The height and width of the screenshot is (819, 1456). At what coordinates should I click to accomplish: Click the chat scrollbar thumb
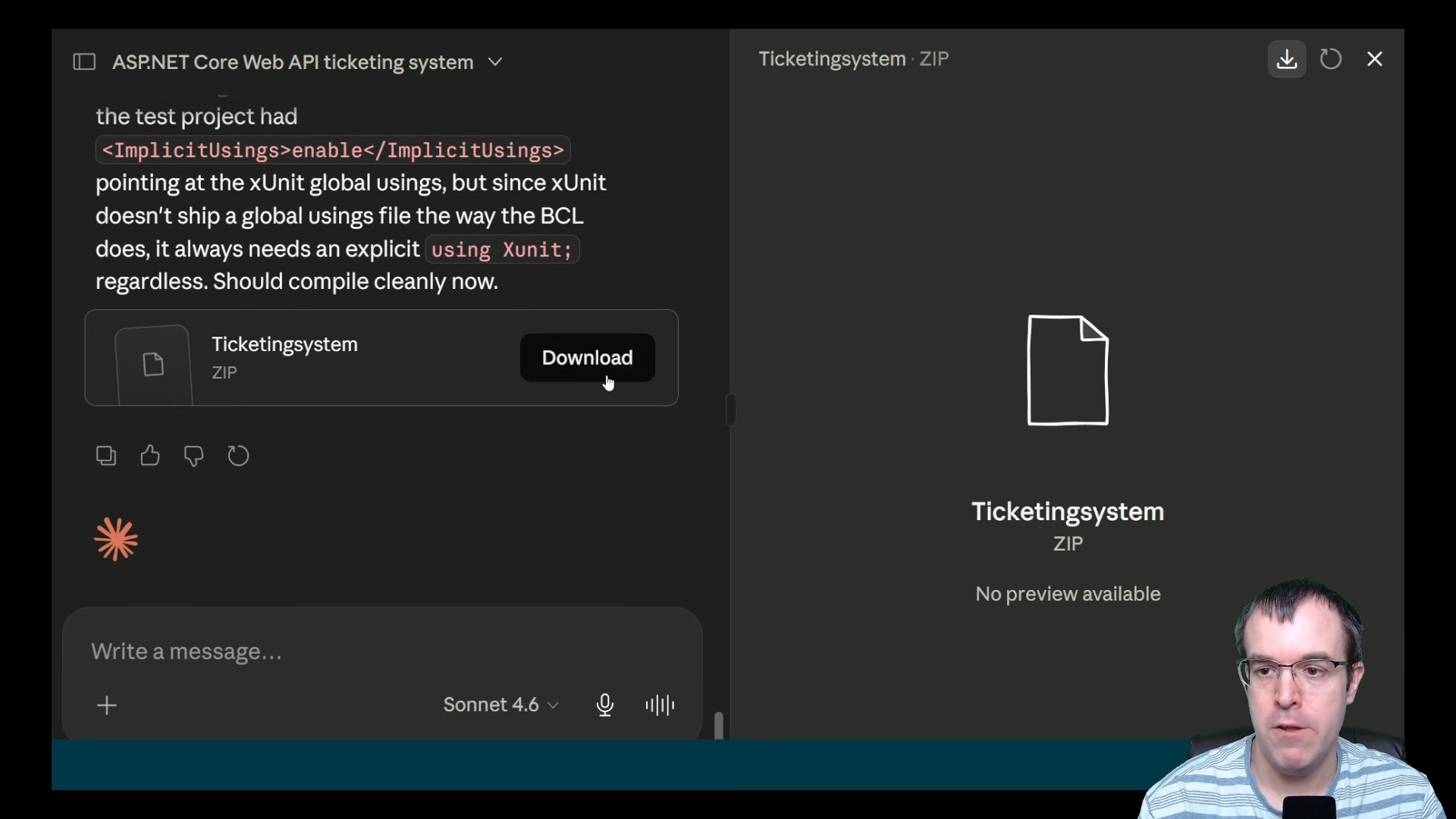[x=719, y=726]
